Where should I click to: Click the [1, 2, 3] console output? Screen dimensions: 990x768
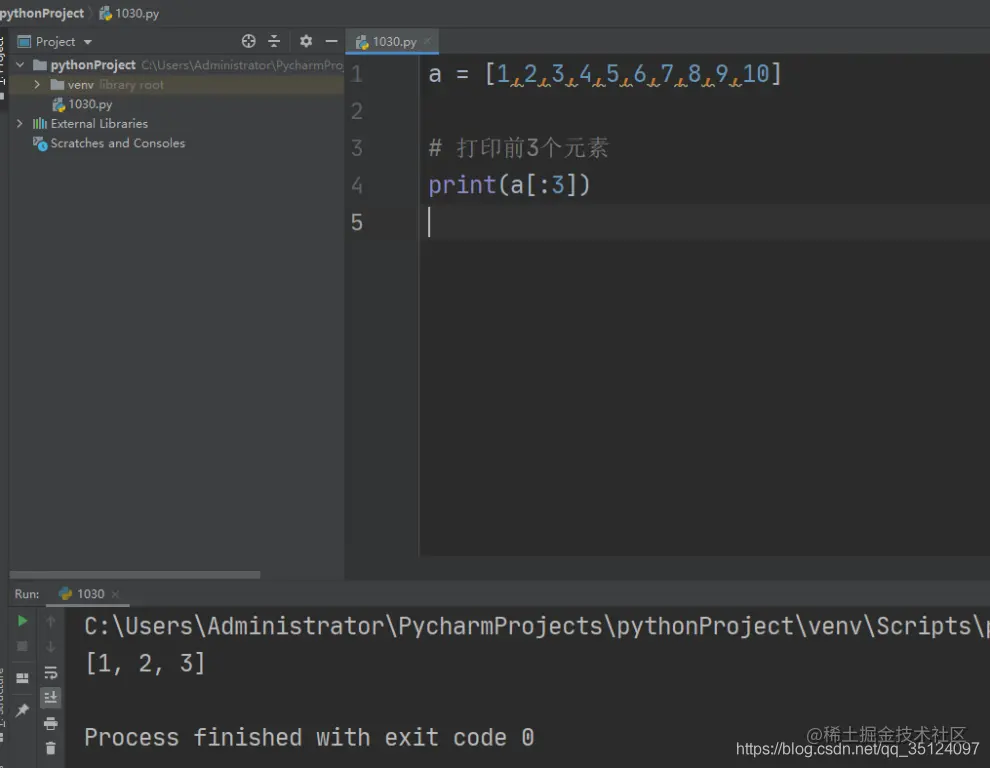[x=145, y=663]
